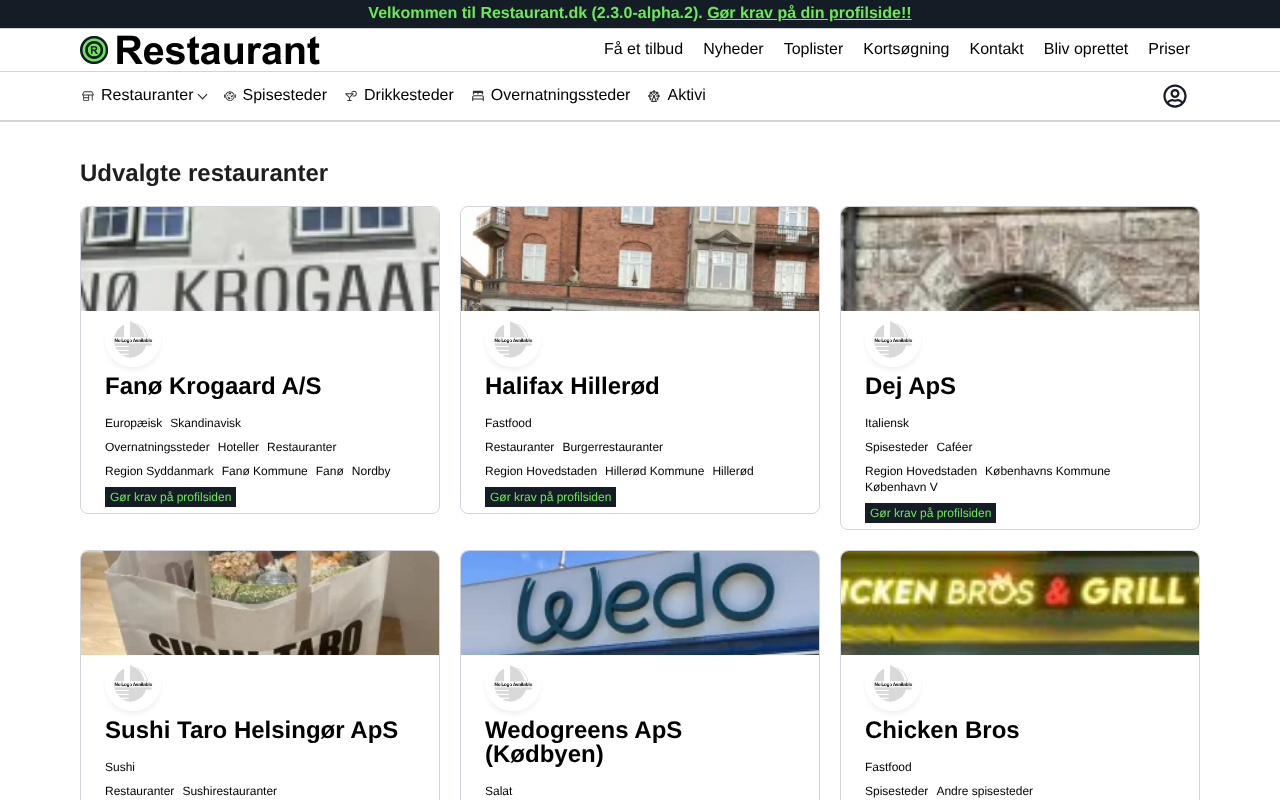Open the Dej ApS title
Image resolution: width=1280 pixels, height=800 pixels.
910,386
